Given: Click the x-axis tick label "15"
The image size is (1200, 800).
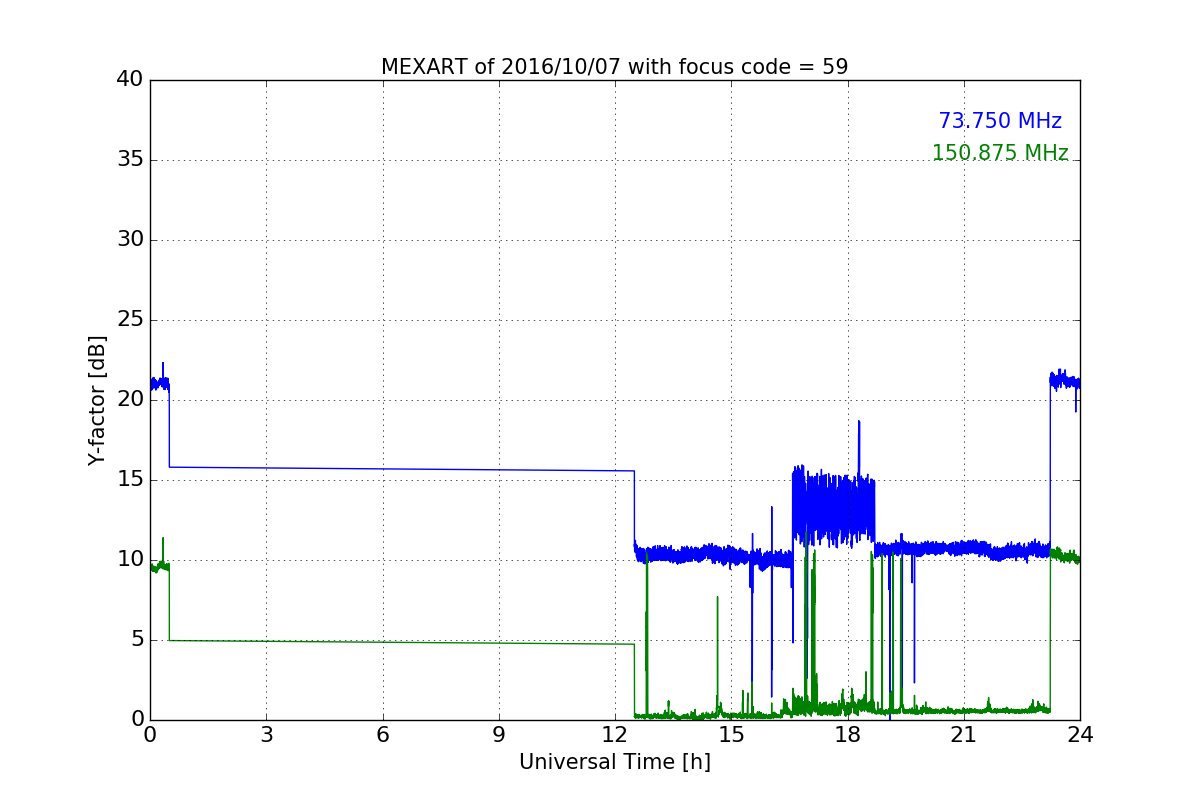Looking at the screenshot, I should click(731, 734).
